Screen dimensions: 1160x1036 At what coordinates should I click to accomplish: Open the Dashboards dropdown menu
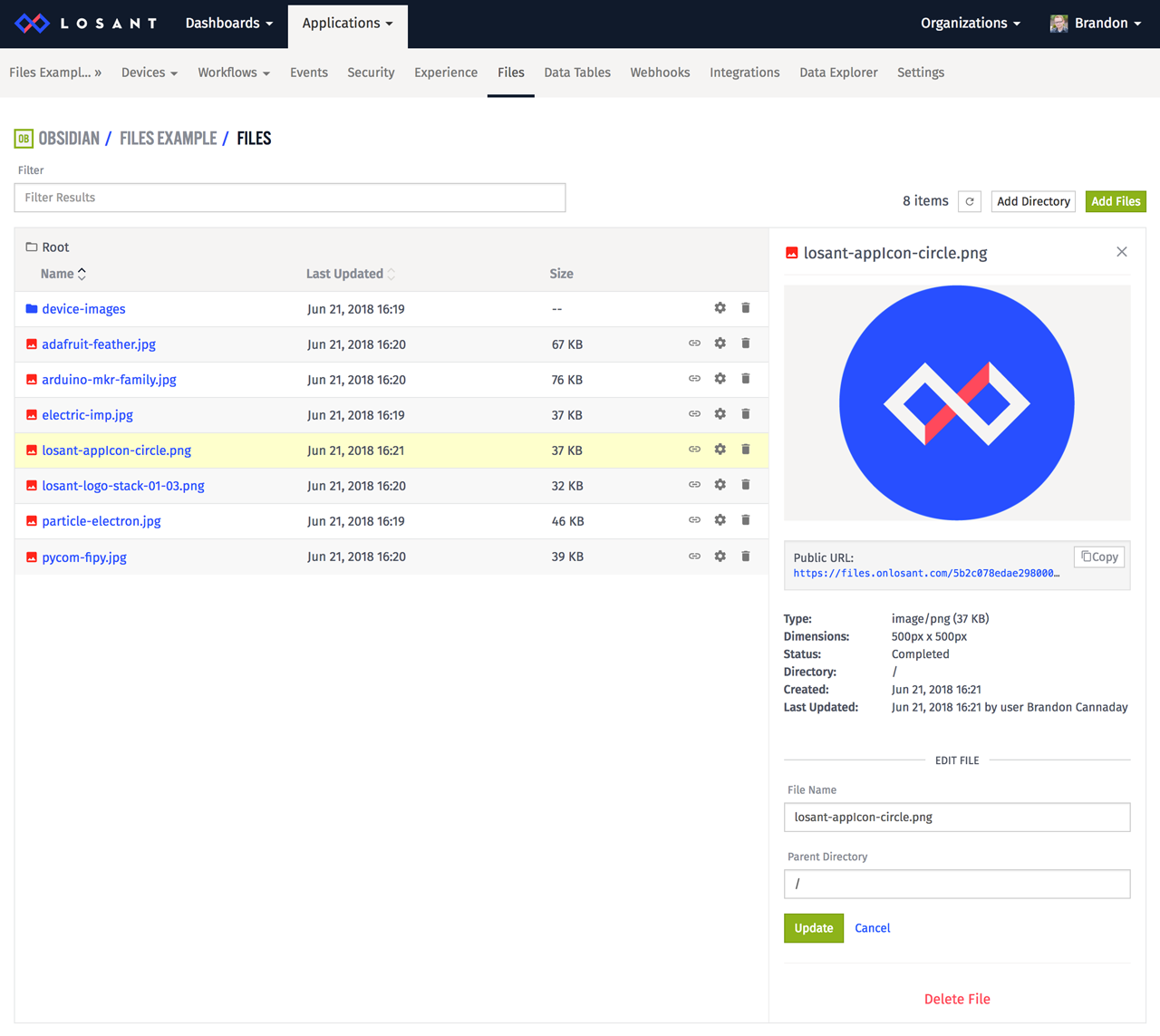229,24
